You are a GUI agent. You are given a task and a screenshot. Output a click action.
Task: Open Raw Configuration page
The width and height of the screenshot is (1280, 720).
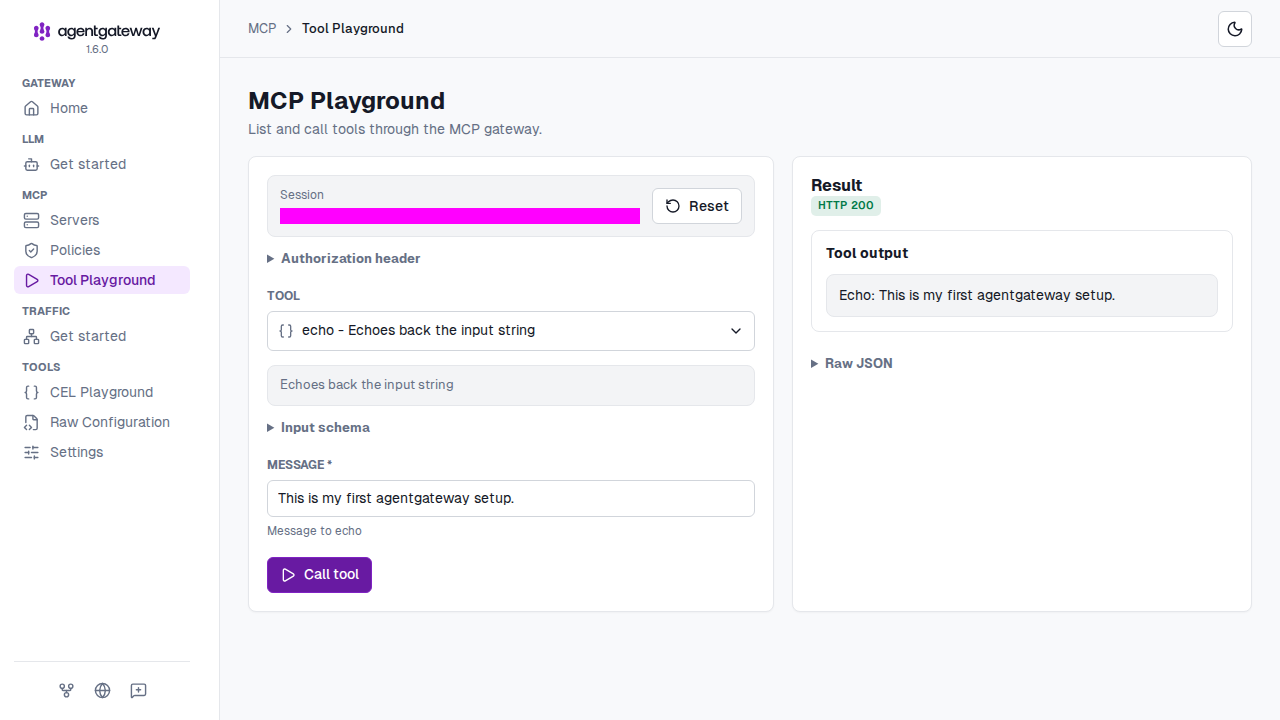(102, 422)
